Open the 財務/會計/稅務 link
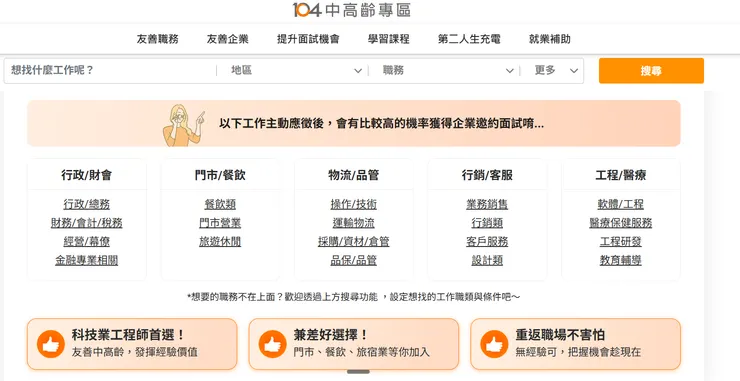This screenshot has width=740, height=381. pyautogui.click(x=86, y=223)
